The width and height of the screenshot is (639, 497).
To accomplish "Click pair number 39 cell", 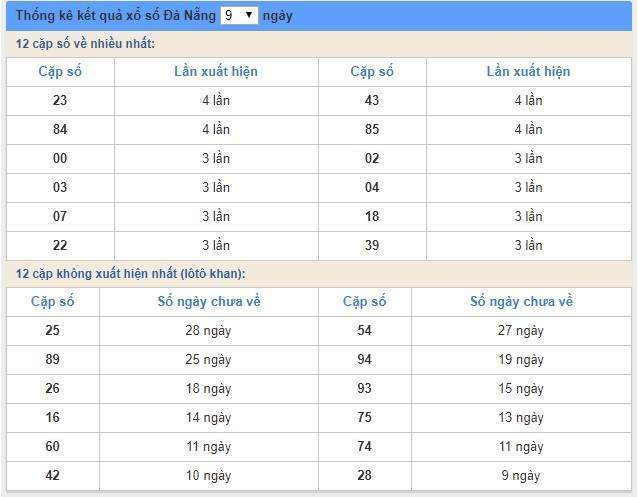I will (372, 245).
